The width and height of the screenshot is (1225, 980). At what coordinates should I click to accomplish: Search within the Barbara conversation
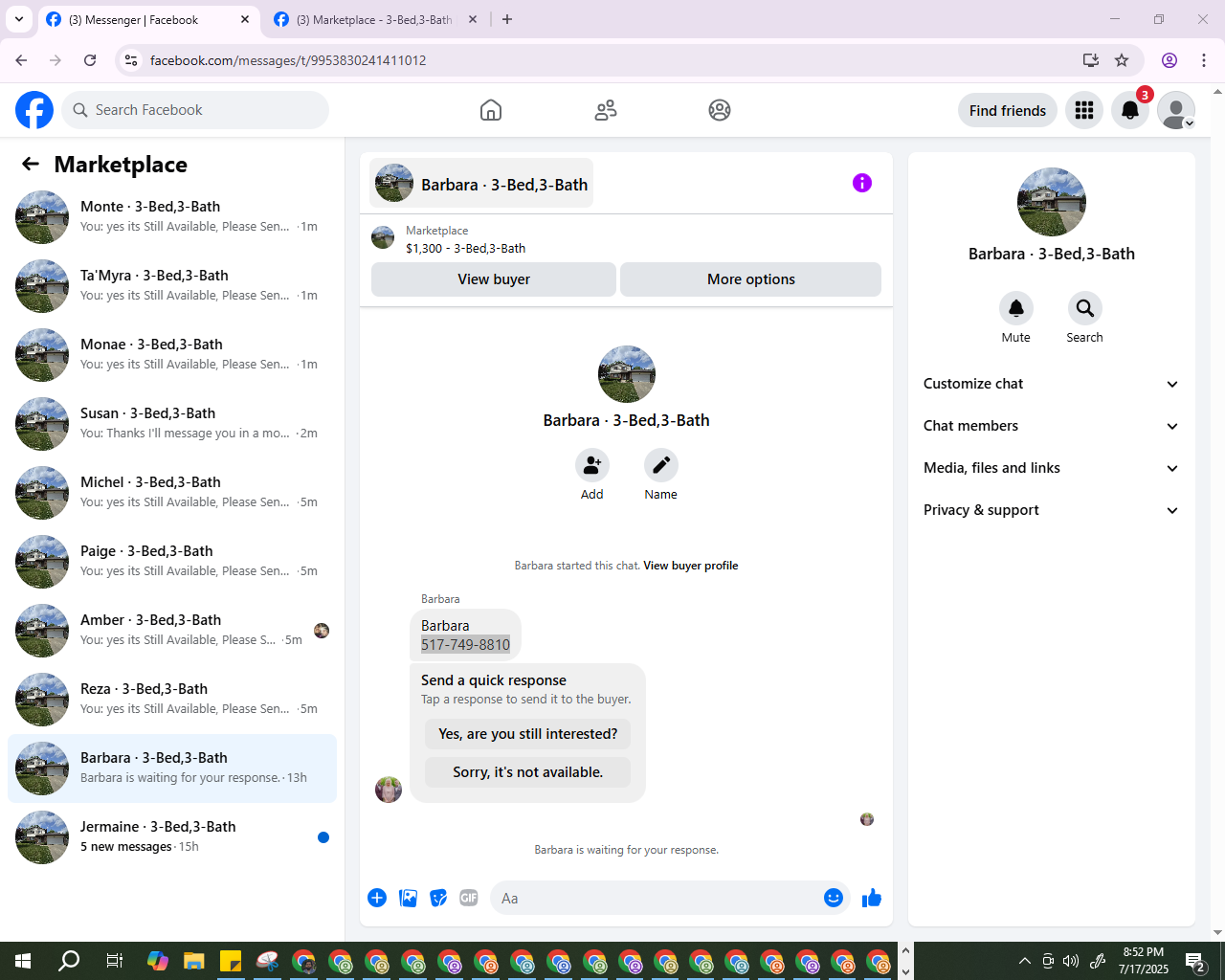pos(1084,308)
